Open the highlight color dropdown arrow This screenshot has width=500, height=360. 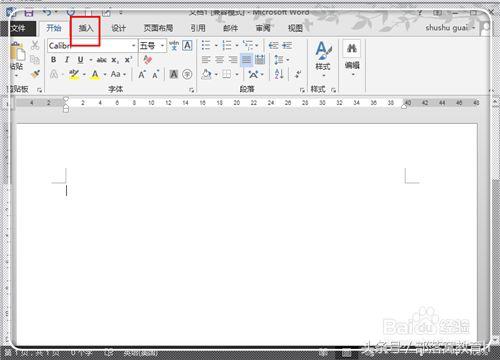pos(84,75)
